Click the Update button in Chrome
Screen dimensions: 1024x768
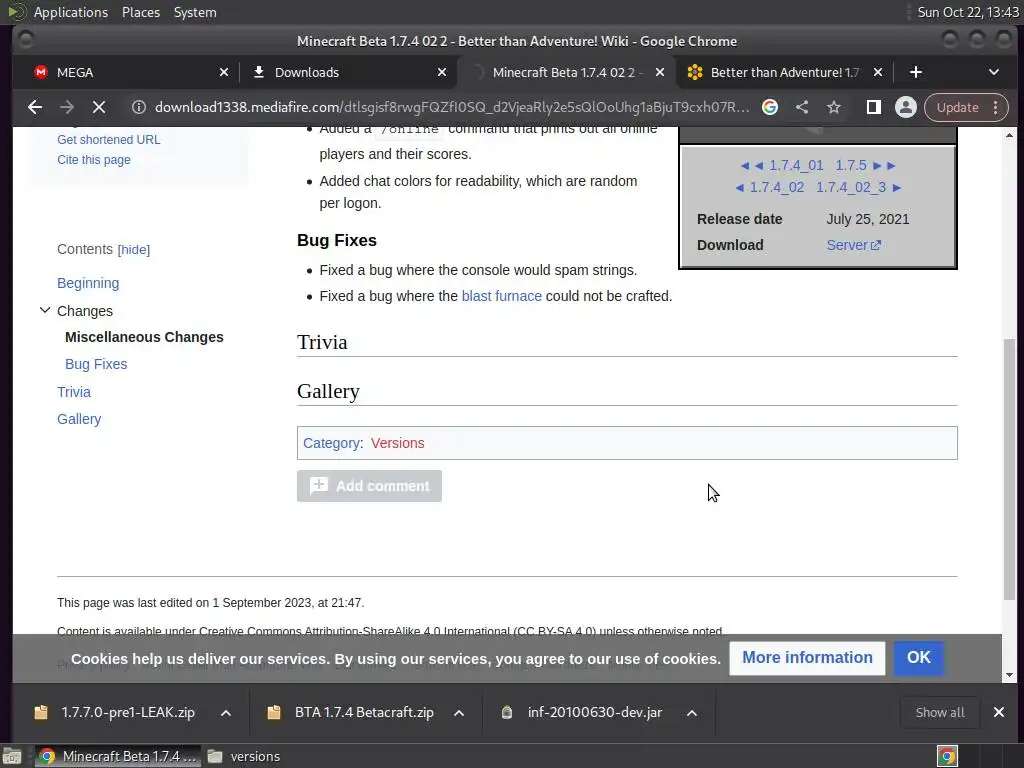coord(957,107)
